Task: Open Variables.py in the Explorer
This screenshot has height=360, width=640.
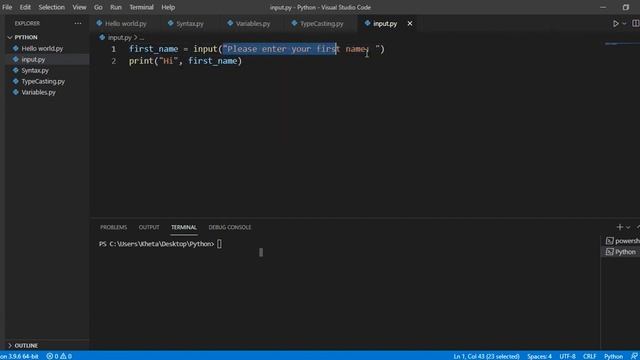Action: pyautogui.click(x=38, y=92)
